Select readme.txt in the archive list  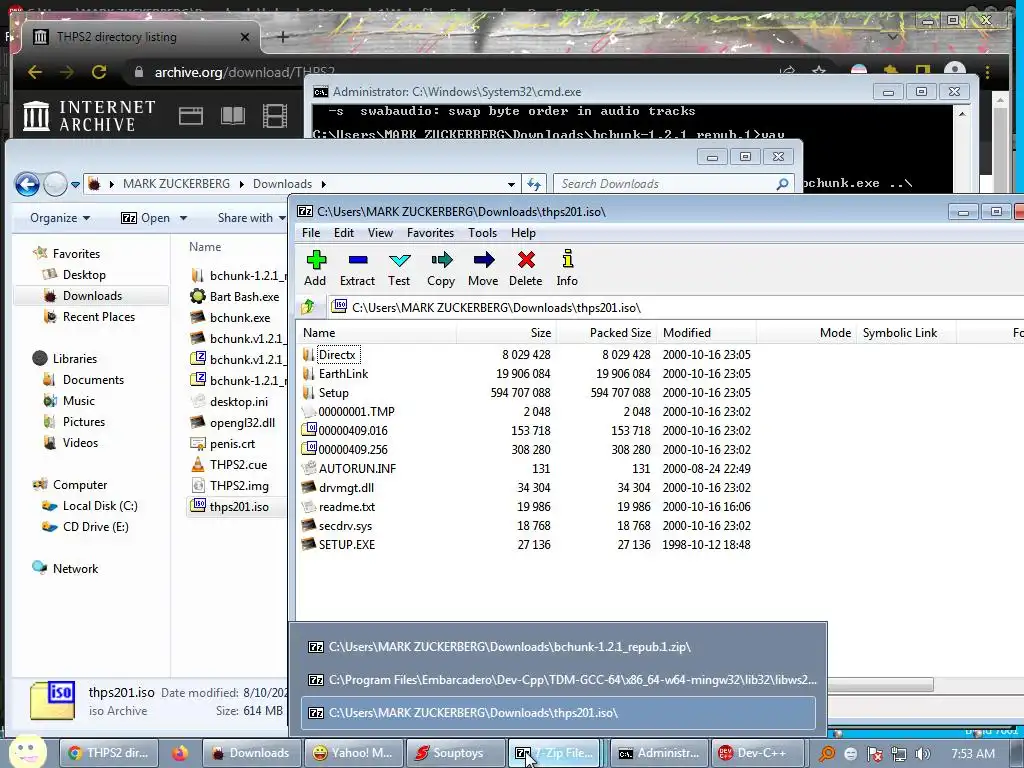coord(347,506)
